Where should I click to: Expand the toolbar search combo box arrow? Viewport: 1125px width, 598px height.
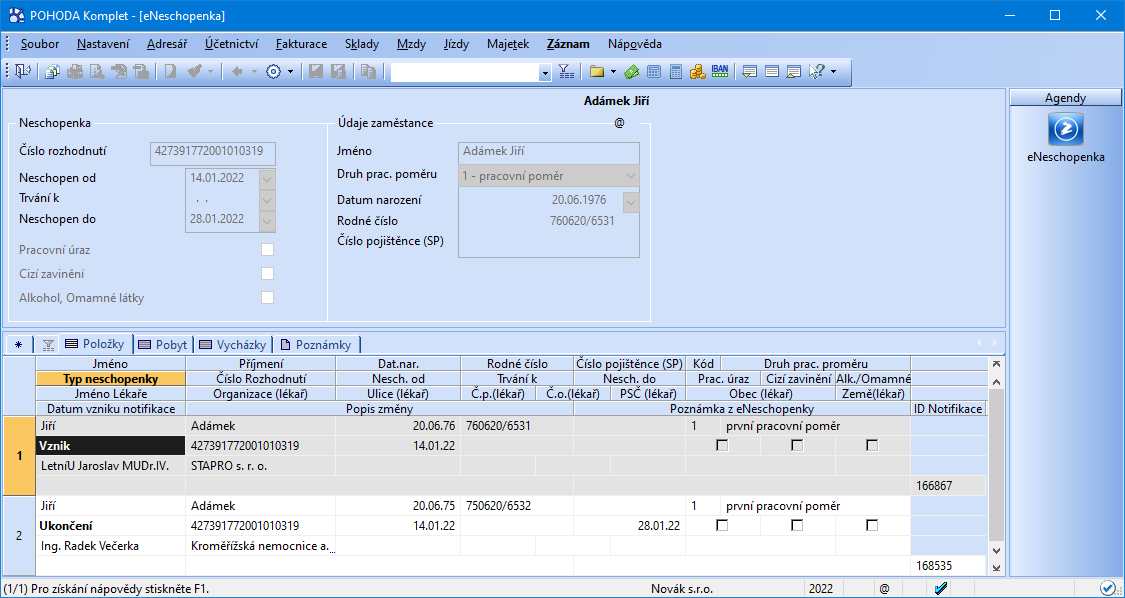pyautogui.click(x=545, y=72)
